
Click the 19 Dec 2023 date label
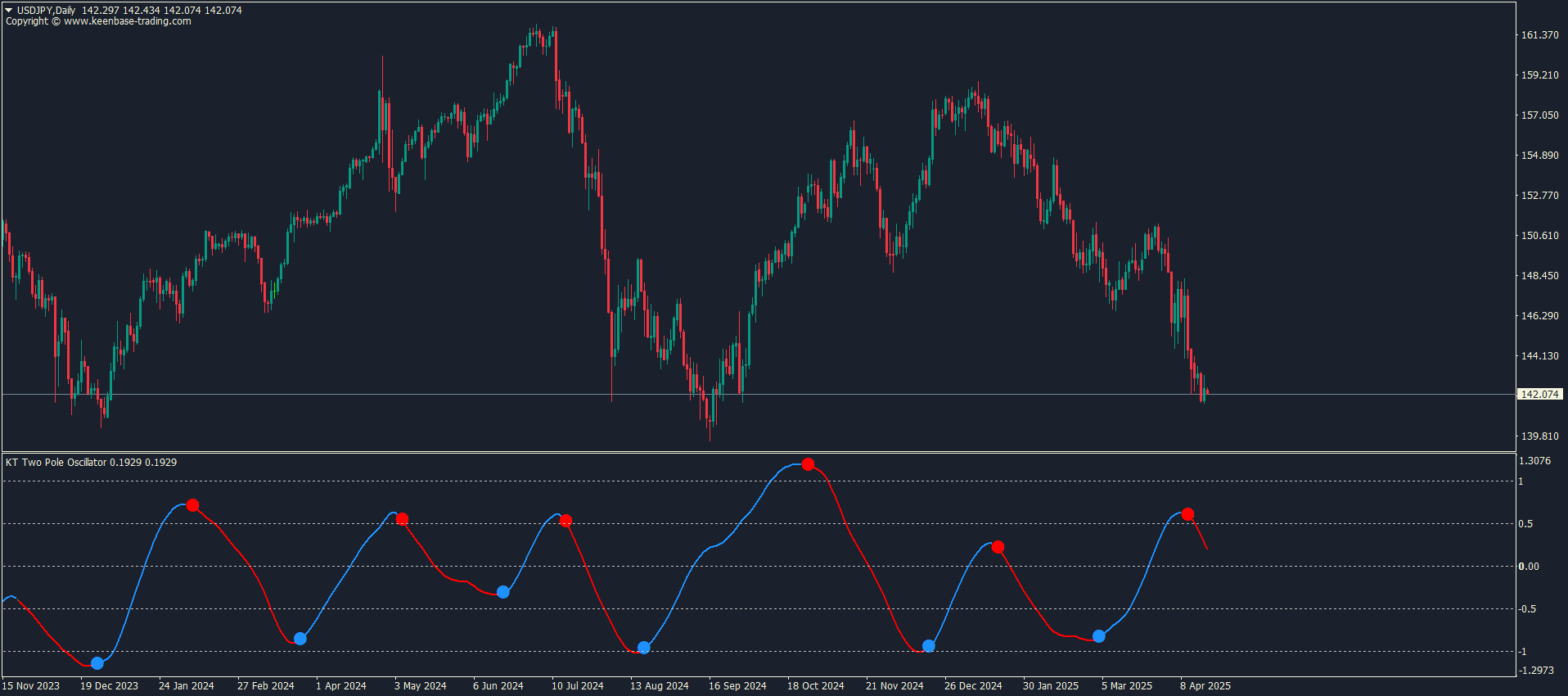(109, 686)
